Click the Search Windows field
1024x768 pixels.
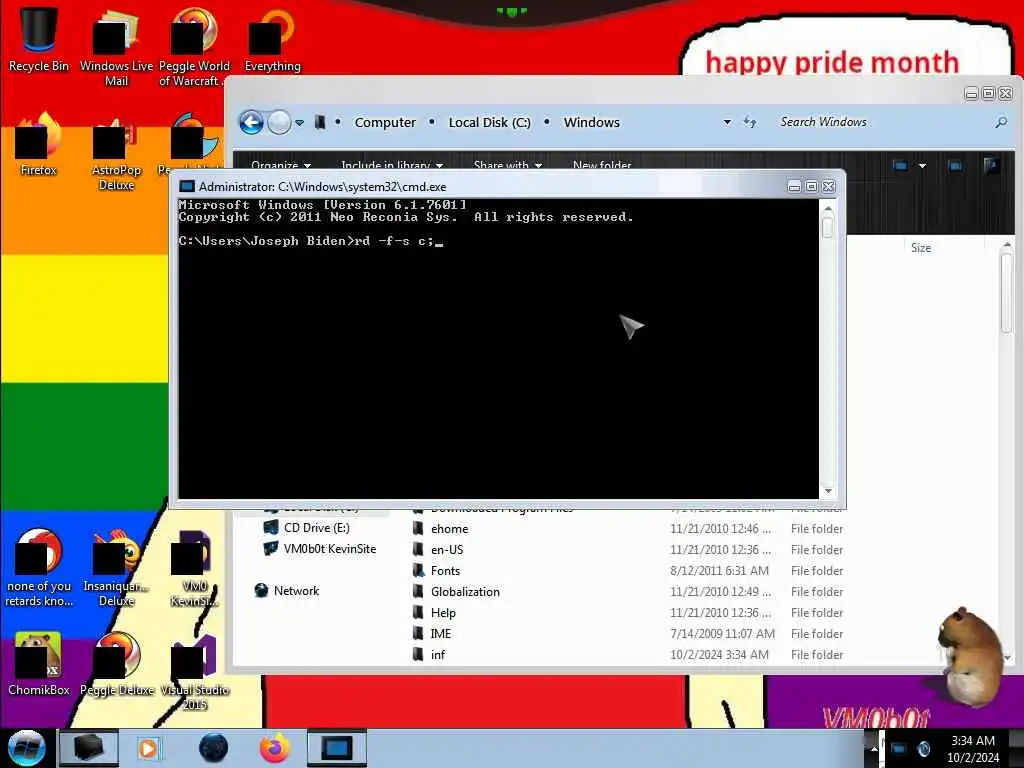pos(885,122)
